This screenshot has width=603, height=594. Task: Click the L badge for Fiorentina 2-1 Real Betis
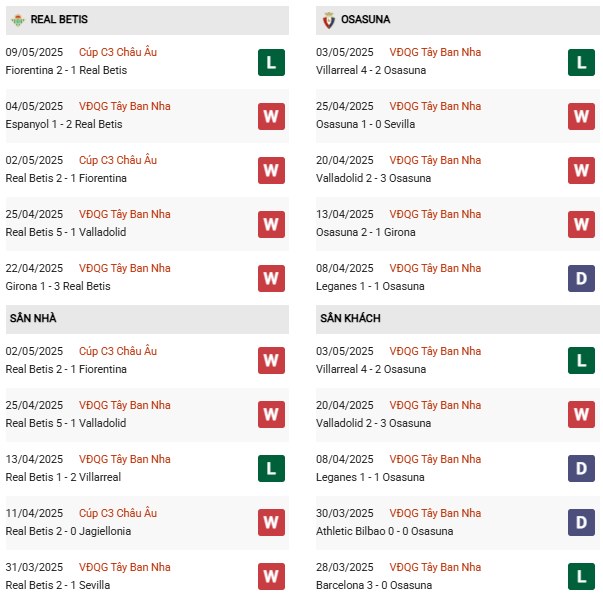pos(271,62)
